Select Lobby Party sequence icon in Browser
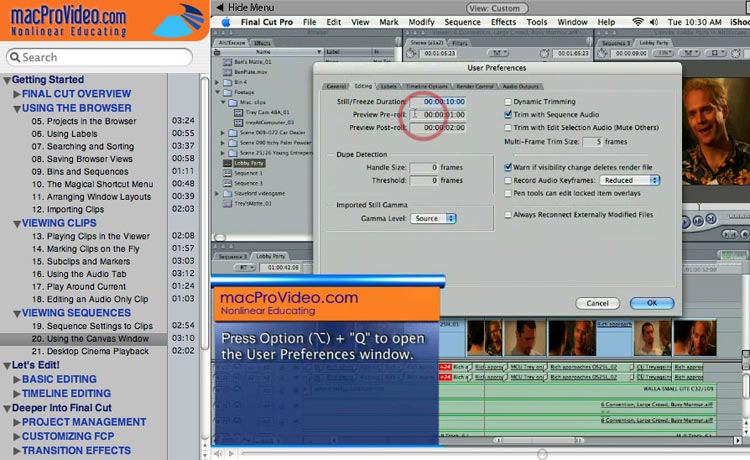This screenshot has height=460, width=750. [227, 163]
